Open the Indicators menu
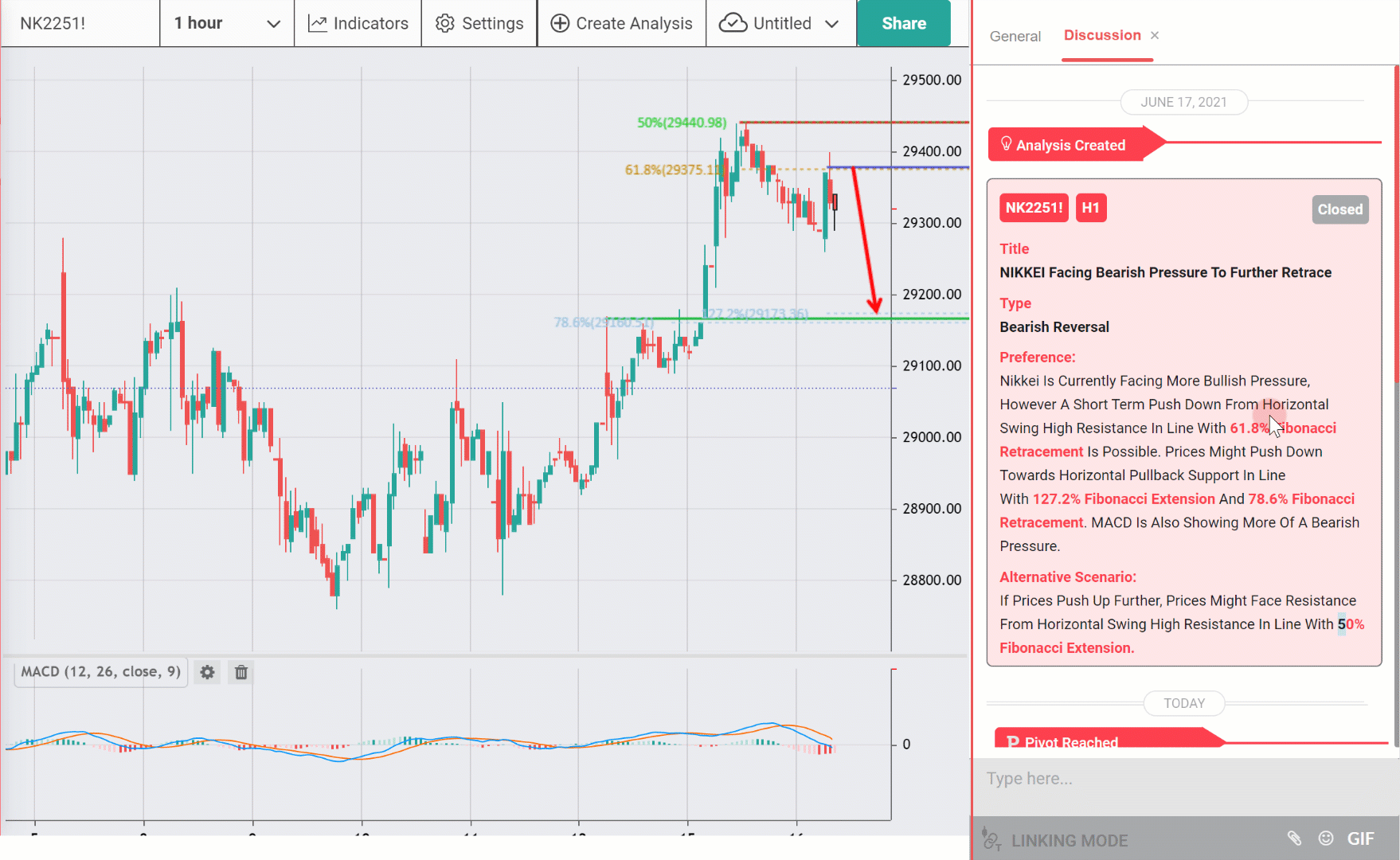 tap(358, 23)
